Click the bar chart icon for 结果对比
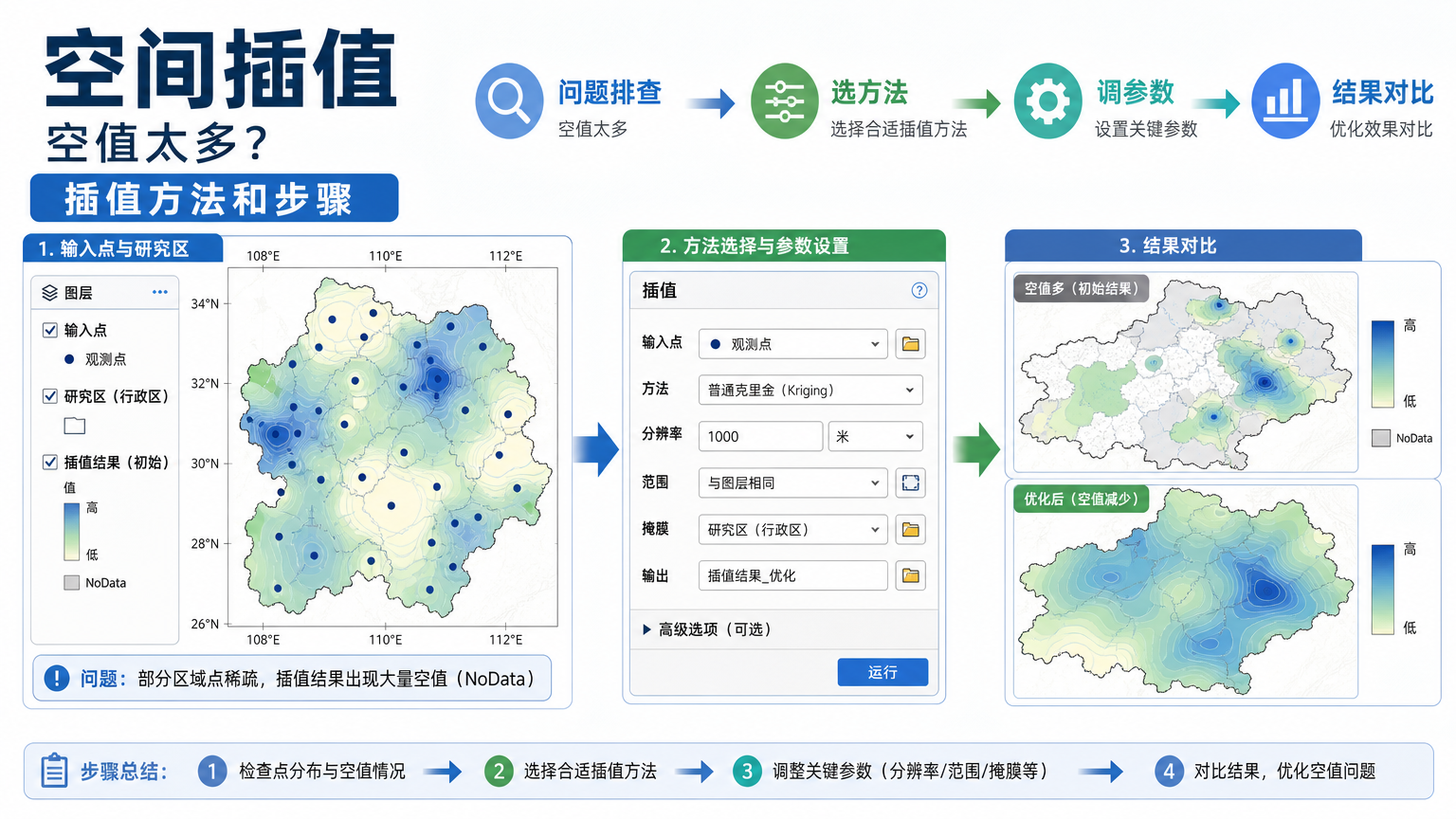 point(1285,100)
